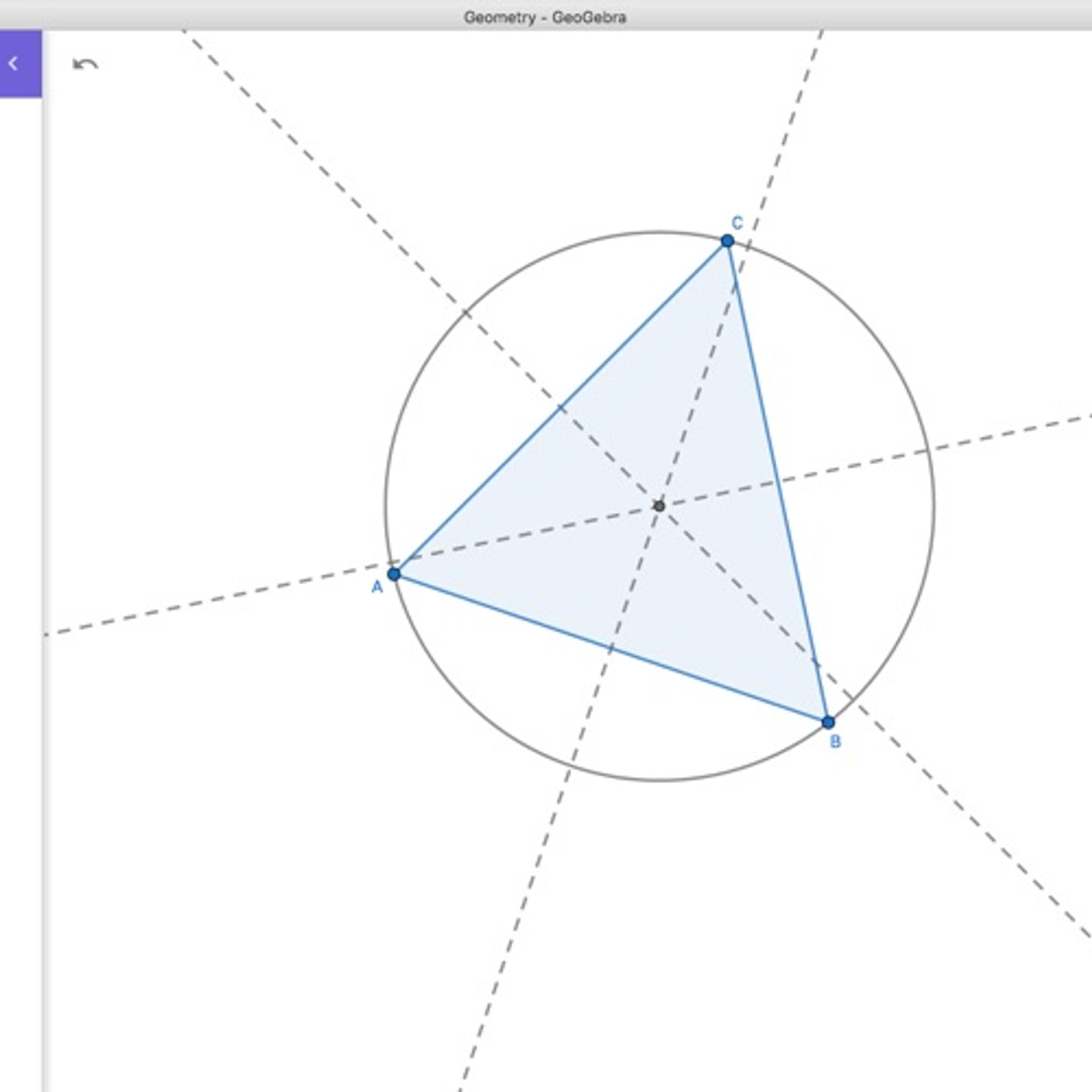Viewport: 1092px width, 1092px height.
Task: Select point A on the circle
Action: coord(393,573)
